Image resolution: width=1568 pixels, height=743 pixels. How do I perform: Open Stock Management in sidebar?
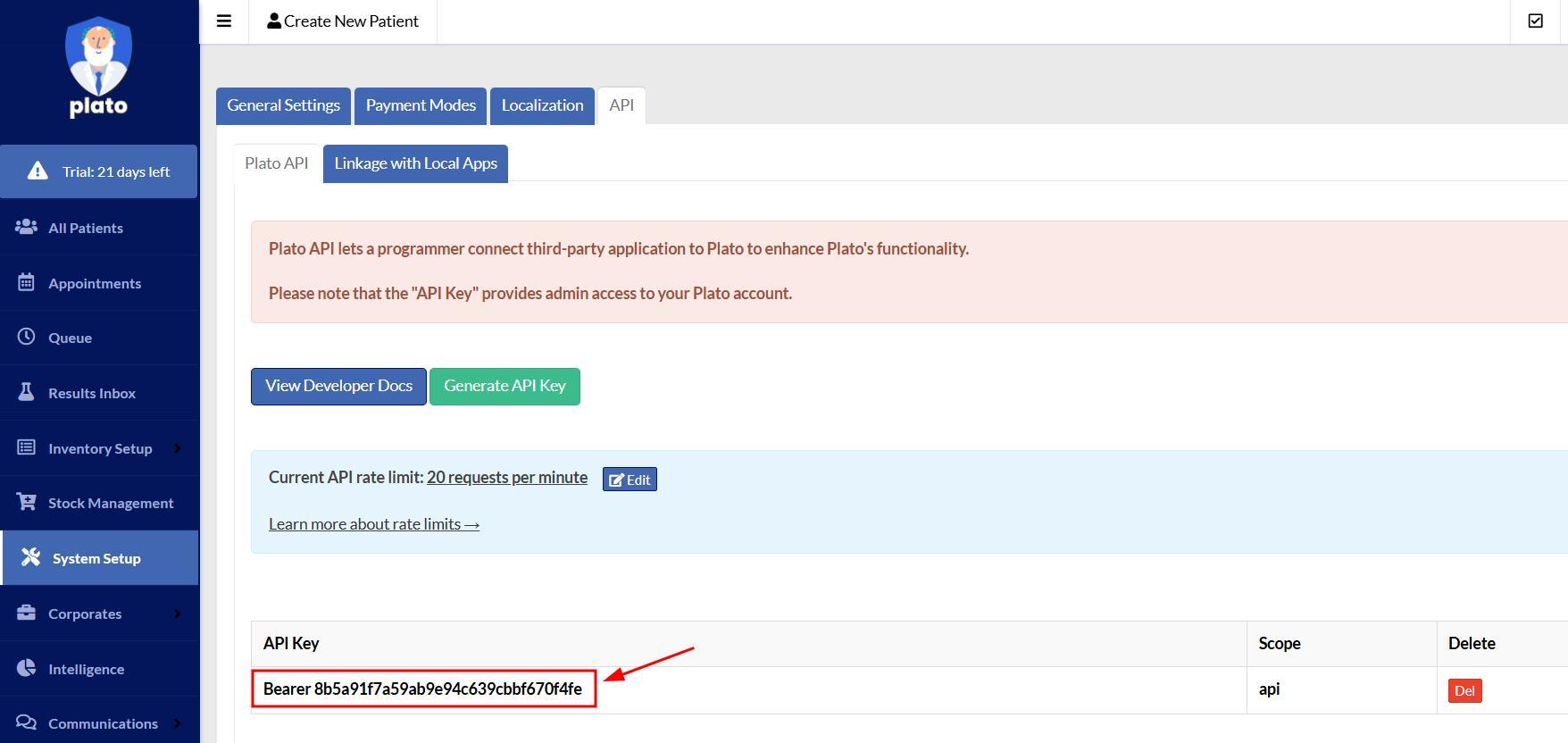(99, 503)
